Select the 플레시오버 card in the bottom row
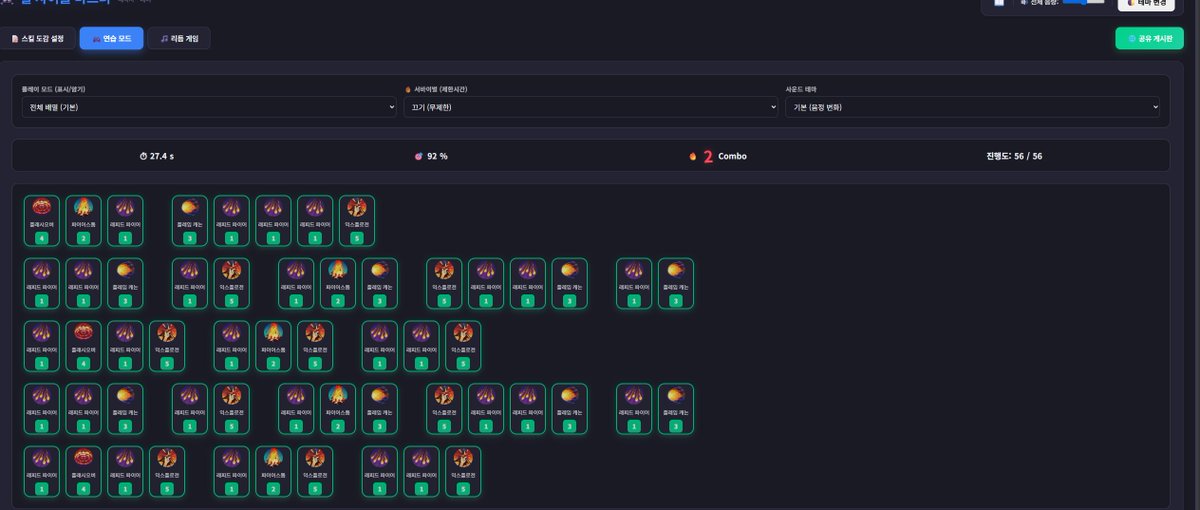The width and height of the screenshot is (1200, 510). click(84, 472)
